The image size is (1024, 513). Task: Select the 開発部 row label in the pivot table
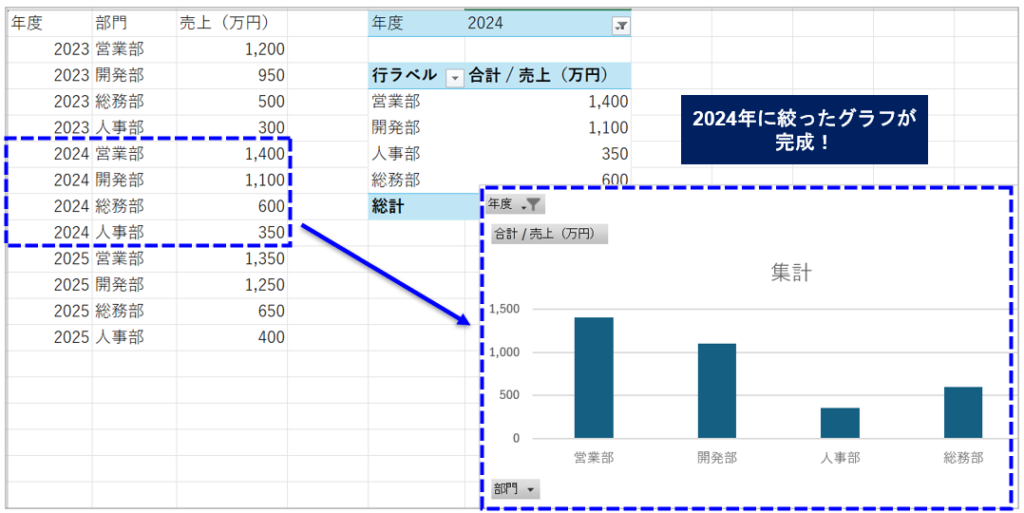click(416, 128)
